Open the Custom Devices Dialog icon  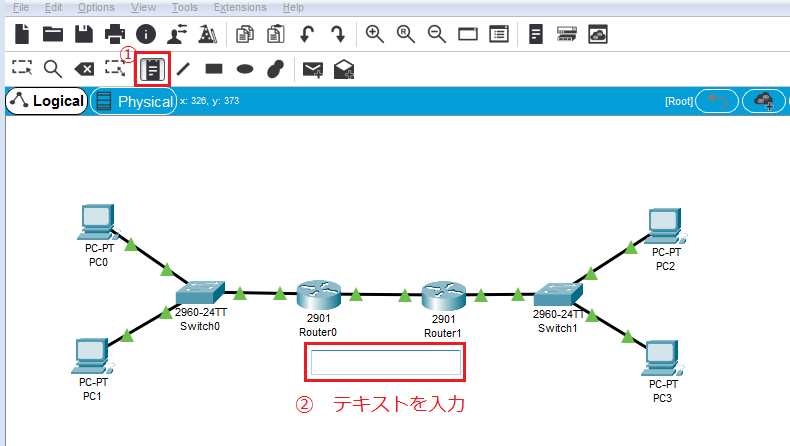point(499,34)
